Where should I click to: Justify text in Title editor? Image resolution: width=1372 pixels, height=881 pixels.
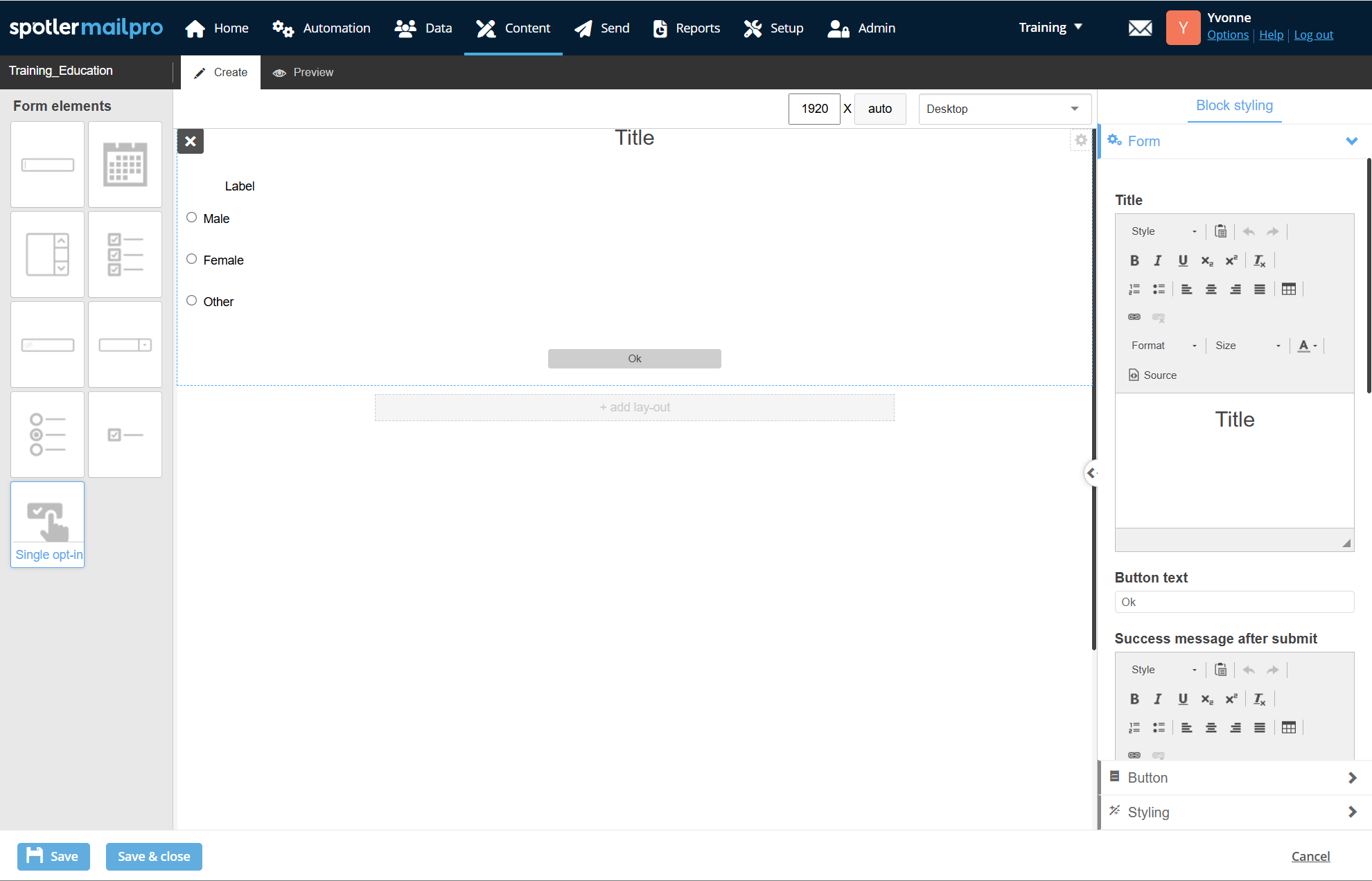pos(1260,290)
